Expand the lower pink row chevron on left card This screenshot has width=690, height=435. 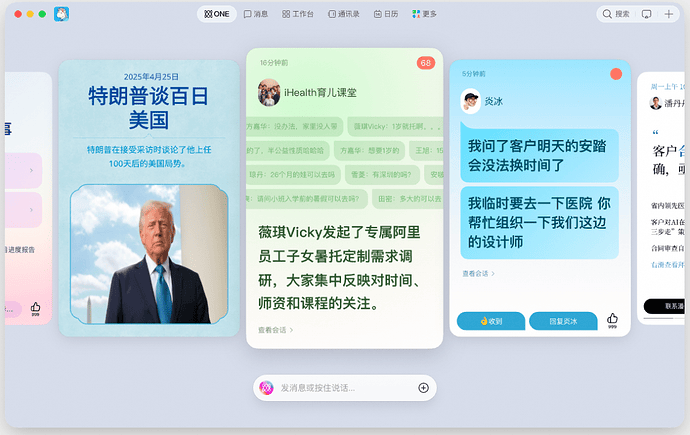(31, 210)
